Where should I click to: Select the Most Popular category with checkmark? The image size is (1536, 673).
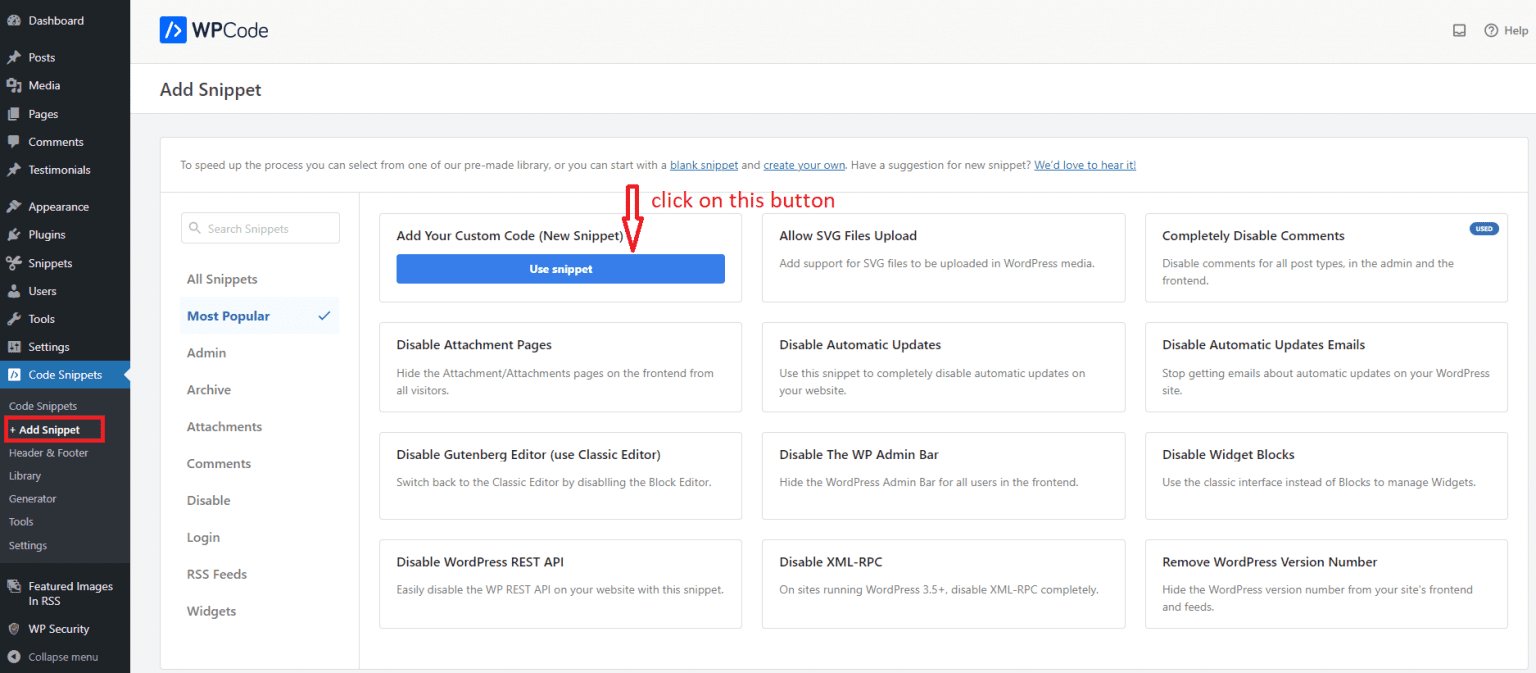tap(228, 315)
